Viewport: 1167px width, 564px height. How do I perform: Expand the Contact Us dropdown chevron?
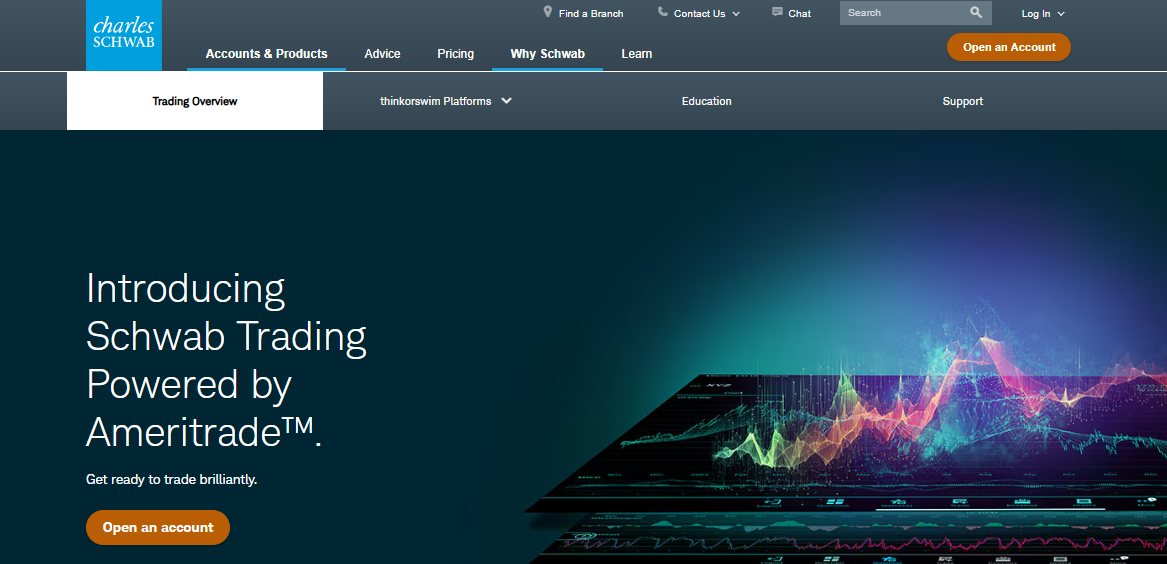(x=736, y=13)
